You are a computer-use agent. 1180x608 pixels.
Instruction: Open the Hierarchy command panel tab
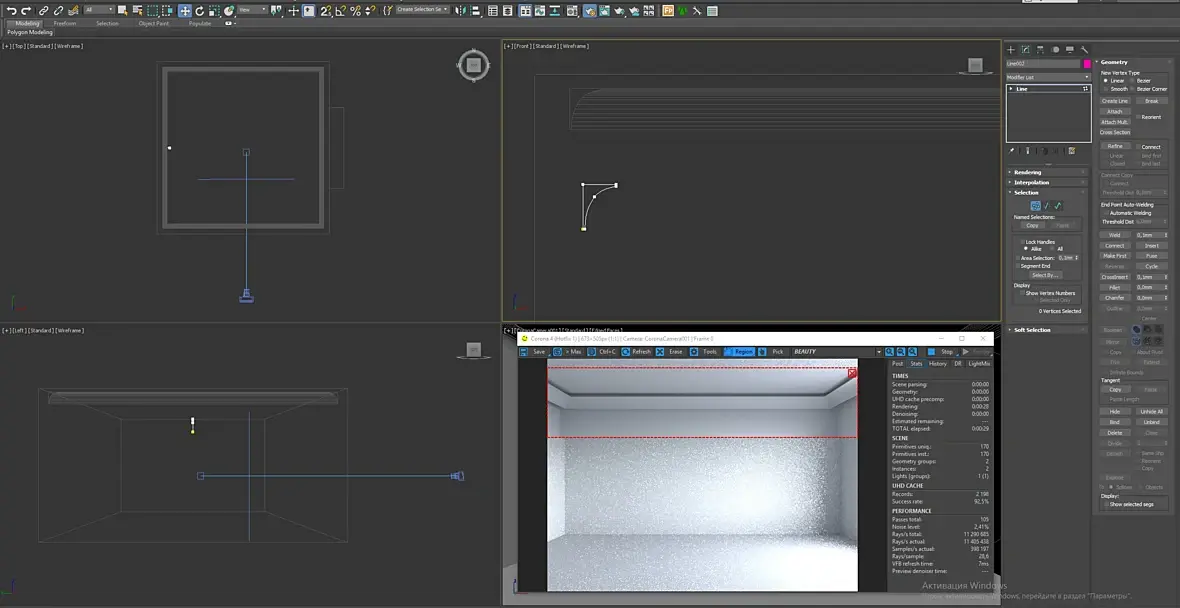tap(1040, 50)
